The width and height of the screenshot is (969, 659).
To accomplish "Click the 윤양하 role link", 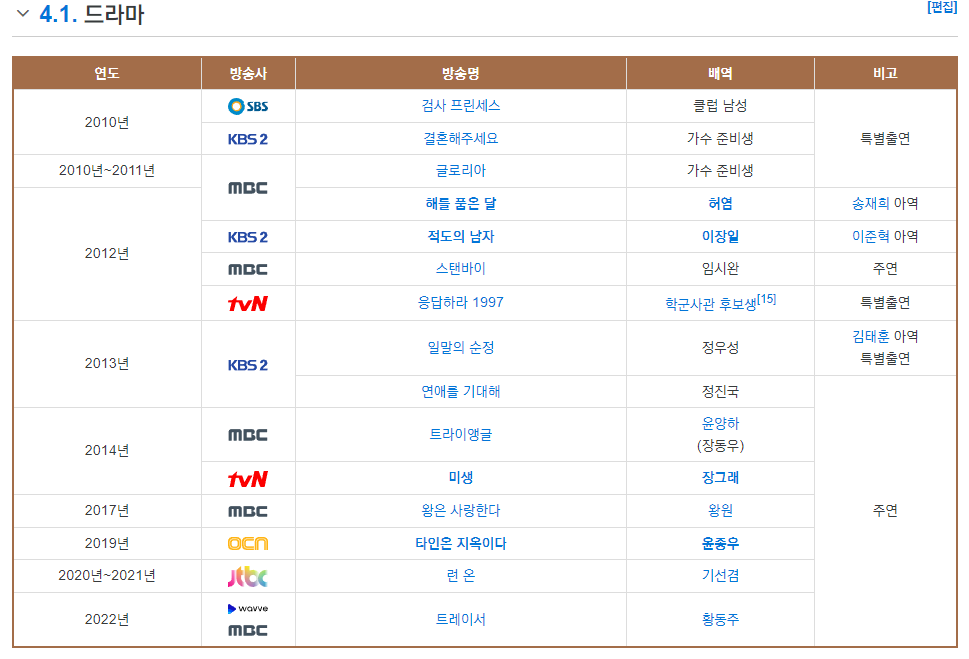I will [721, 423].
